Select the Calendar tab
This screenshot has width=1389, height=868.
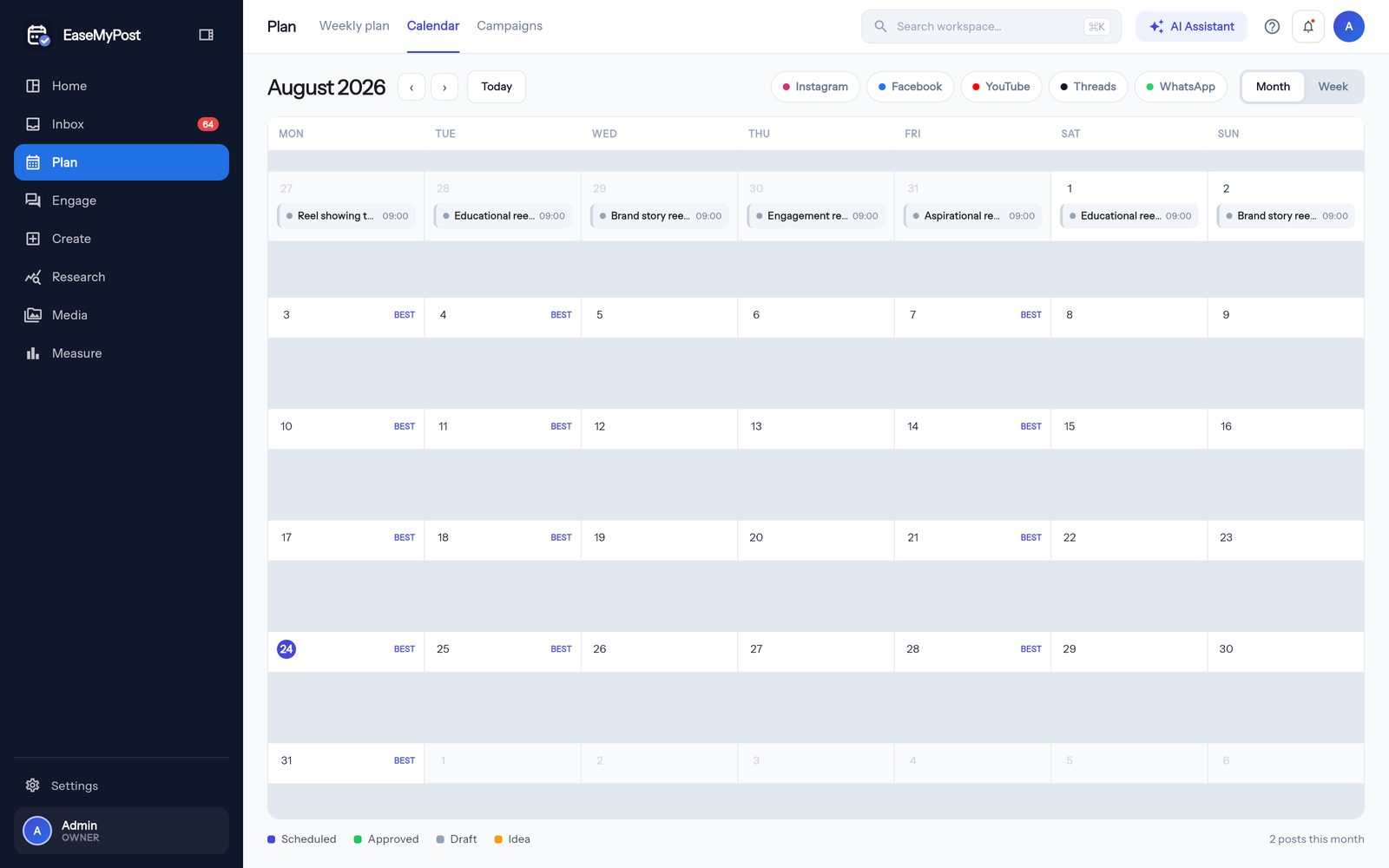(x=433, y=26)
